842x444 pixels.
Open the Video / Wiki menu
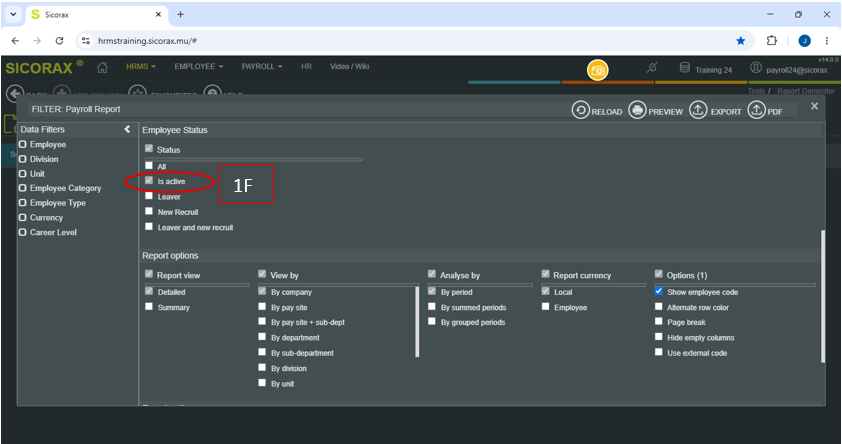[350, 67]
